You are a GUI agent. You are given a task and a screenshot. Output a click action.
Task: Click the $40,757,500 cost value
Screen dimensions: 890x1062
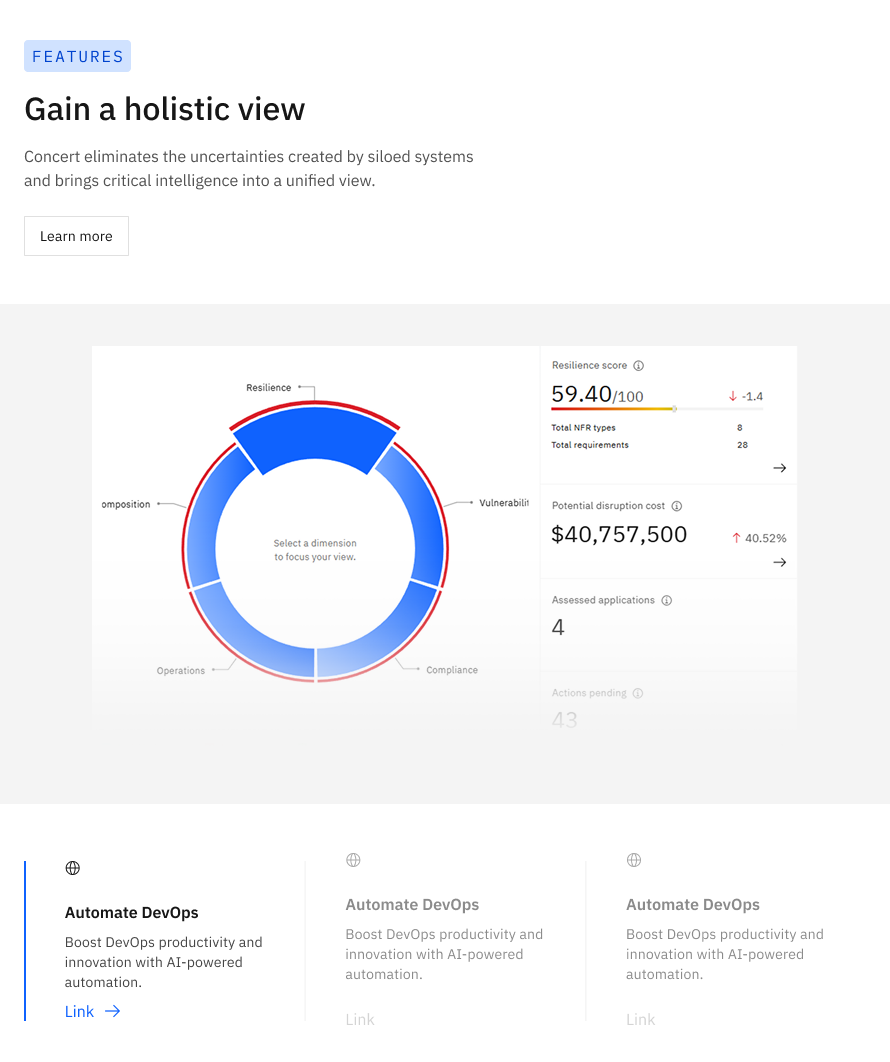coord(619,534)
